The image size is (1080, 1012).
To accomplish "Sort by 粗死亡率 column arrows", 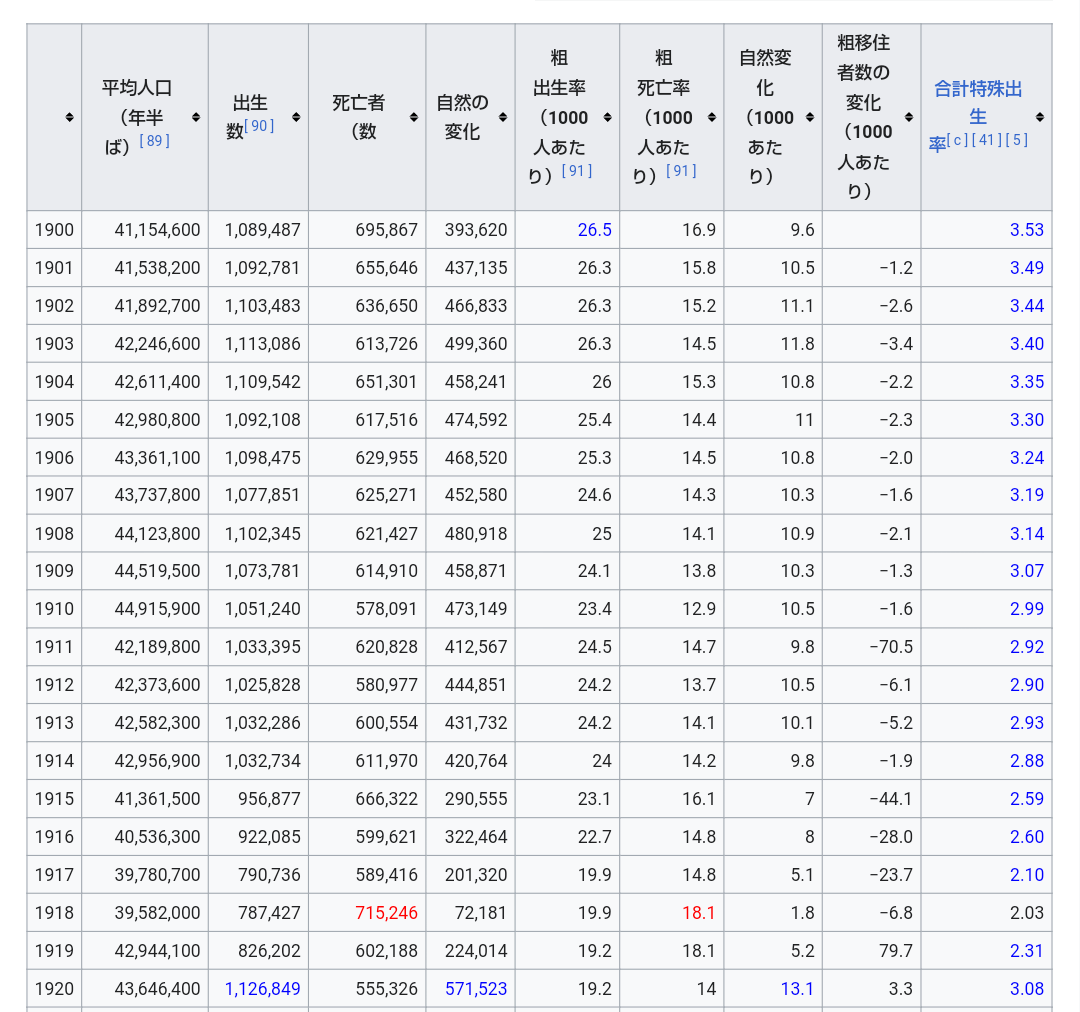I will [x=712, y=117].
